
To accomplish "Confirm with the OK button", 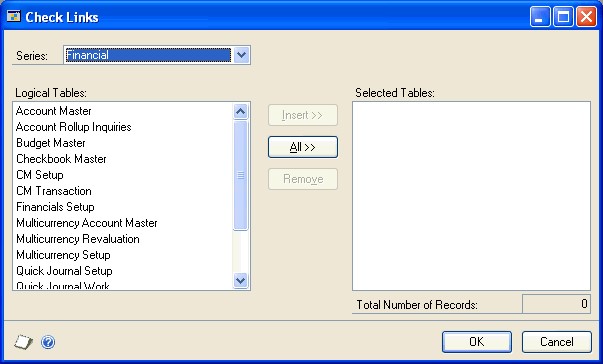I will [476, 342].
